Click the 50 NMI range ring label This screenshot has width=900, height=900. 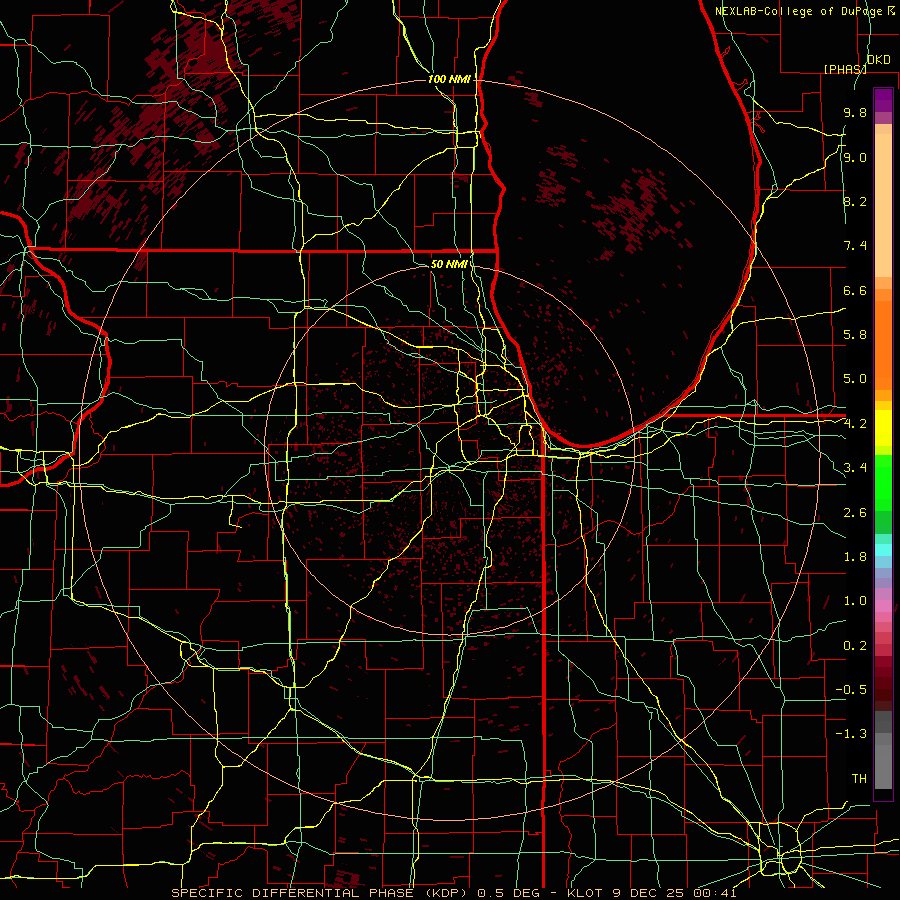[449, 264]
